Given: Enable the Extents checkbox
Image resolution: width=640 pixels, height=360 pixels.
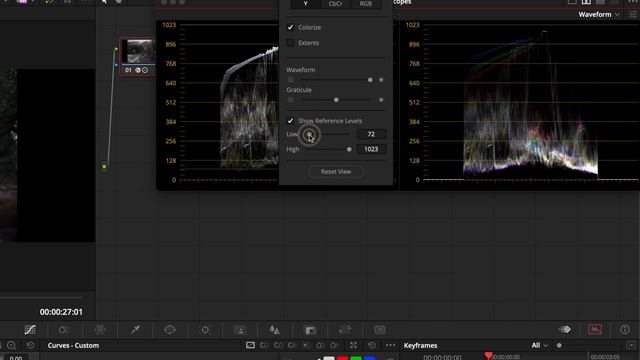Looking at the screenshot, I should click(290, 43).
